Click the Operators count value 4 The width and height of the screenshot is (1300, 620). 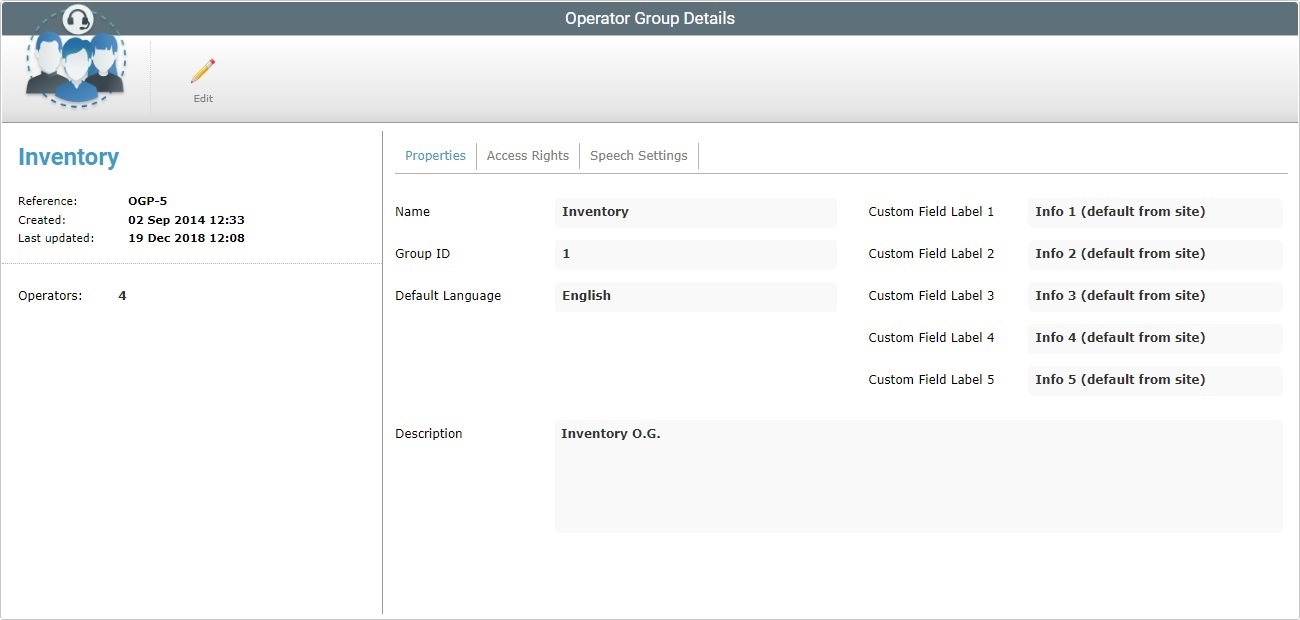[121, 295]
